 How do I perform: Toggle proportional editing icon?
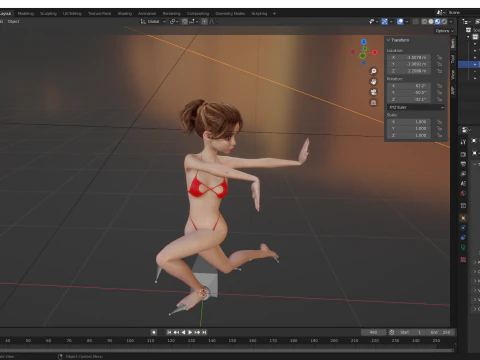click(204, 21)
